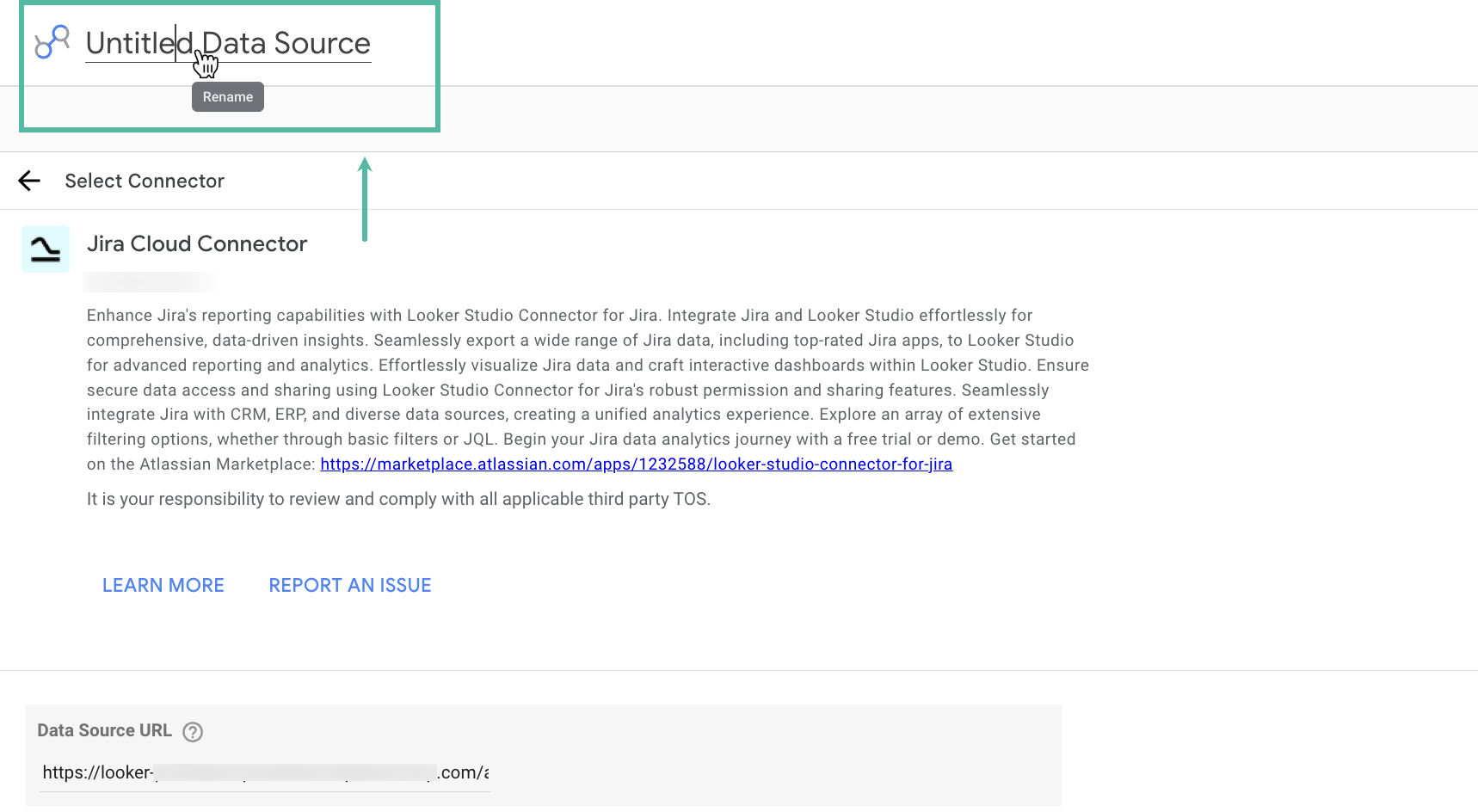The height and width of the screenshot is (812, 1478).
Task: Select the Select Connector heading
Action: (x=145, y=181)
